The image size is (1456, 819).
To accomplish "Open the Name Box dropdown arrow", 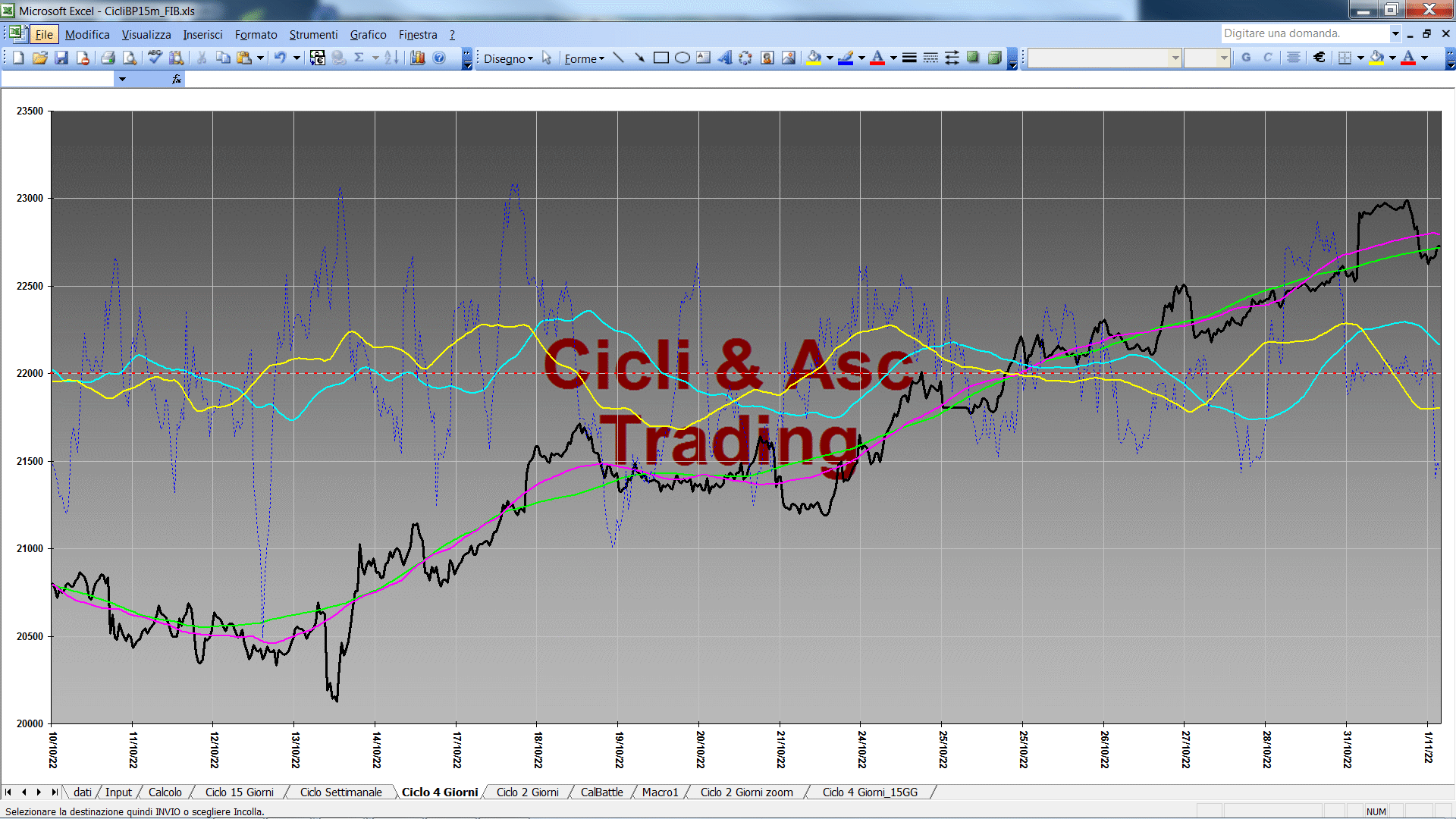I will tap(122, 79).
